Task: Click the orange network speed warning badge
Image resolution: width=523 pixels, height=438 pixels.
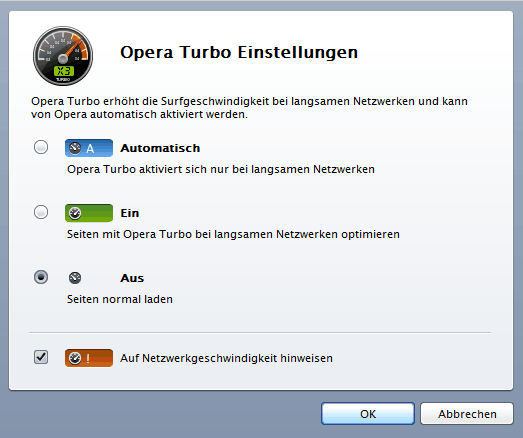Action: (x=89, y=358)
